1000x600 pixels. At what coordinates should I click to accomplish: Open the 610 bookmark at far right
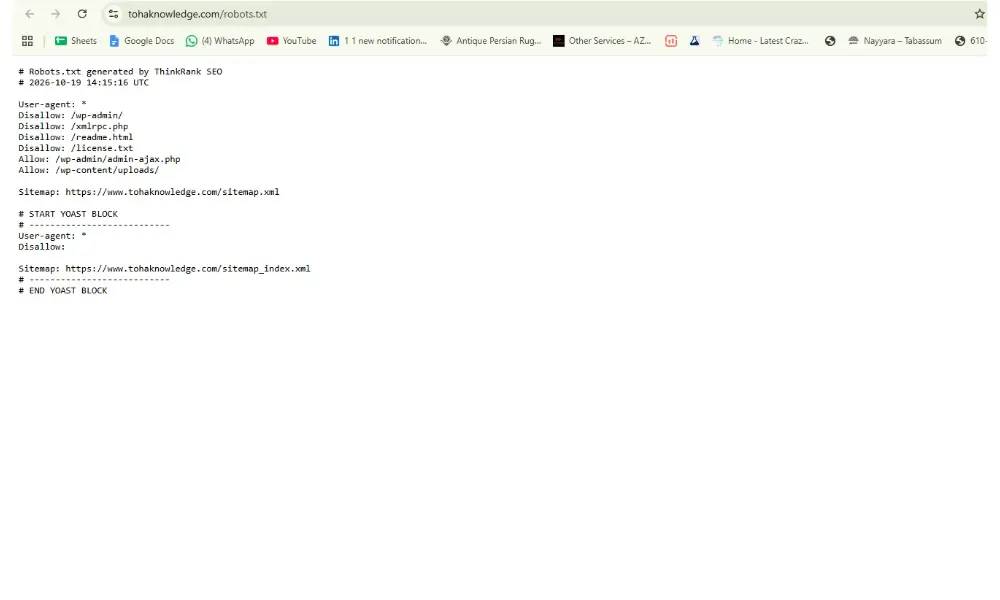970,41
